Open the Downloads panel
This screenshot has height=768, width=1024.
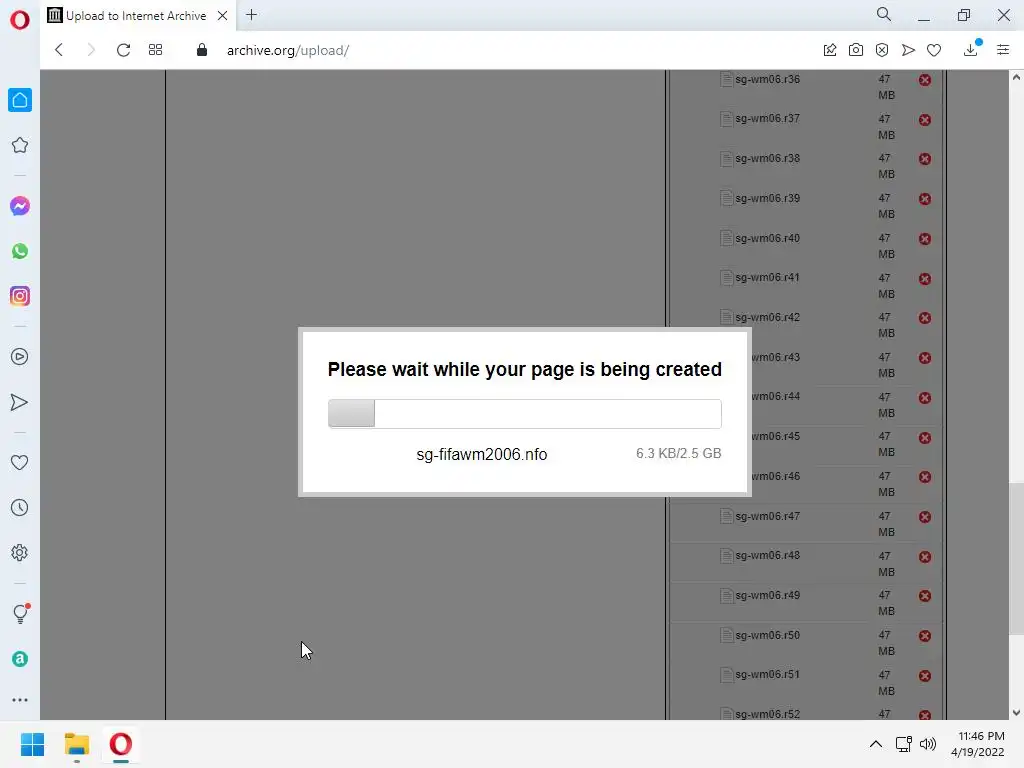pos(970,50)
